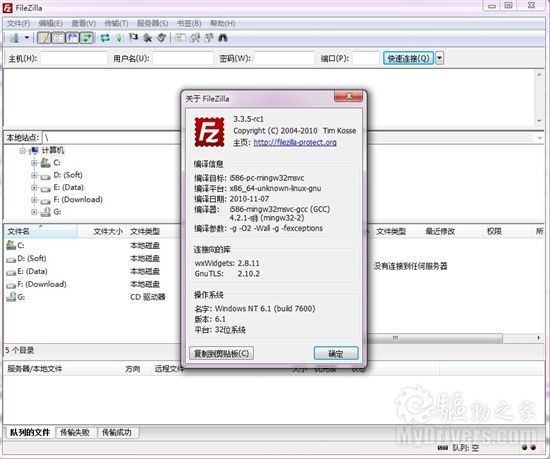Open the Site Manager icon in toolbar

pos(14,38)
